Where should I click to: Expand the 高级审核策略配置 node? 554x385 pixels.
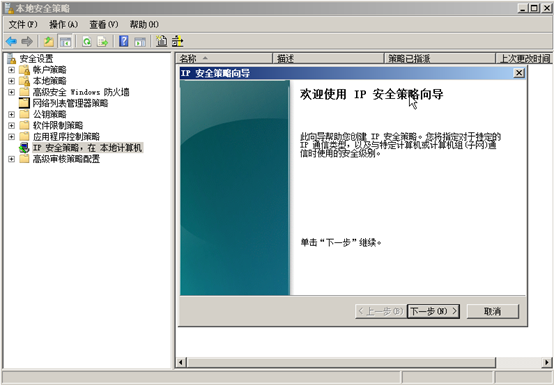coord(11,159)
